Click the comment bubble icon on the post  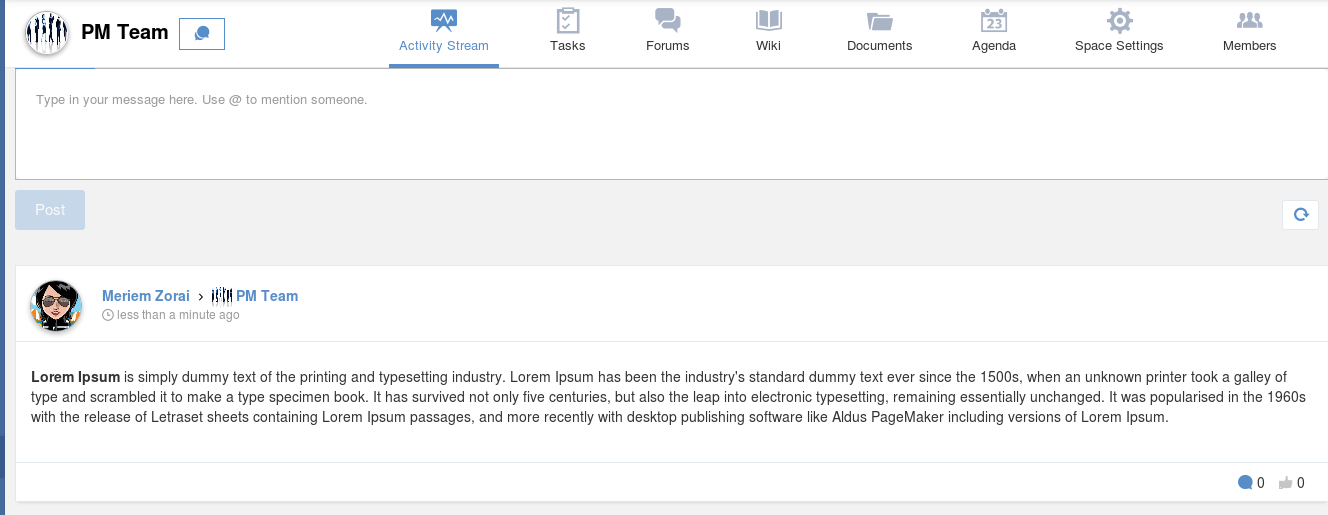click(1245, 483)
